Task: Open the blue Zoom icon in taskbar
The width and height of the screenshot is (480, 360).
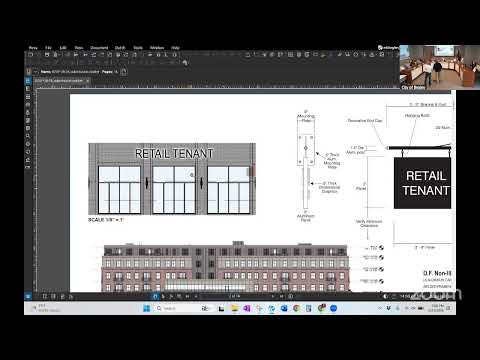Action: point(334,308)
